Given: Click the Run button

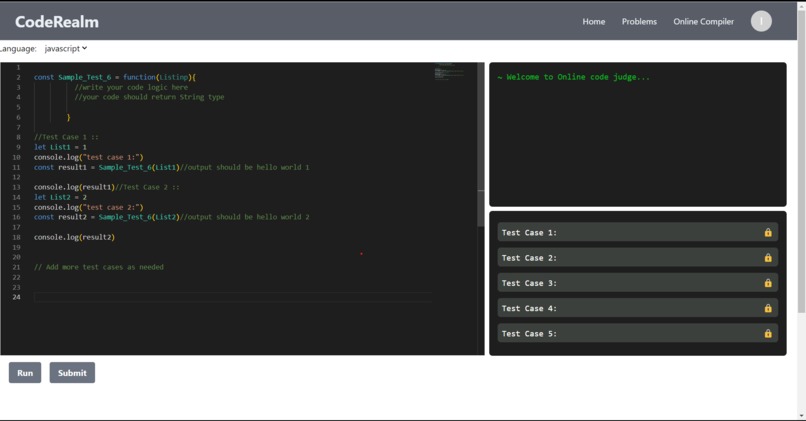Looking at the screenshot, I should pos(25,373).
